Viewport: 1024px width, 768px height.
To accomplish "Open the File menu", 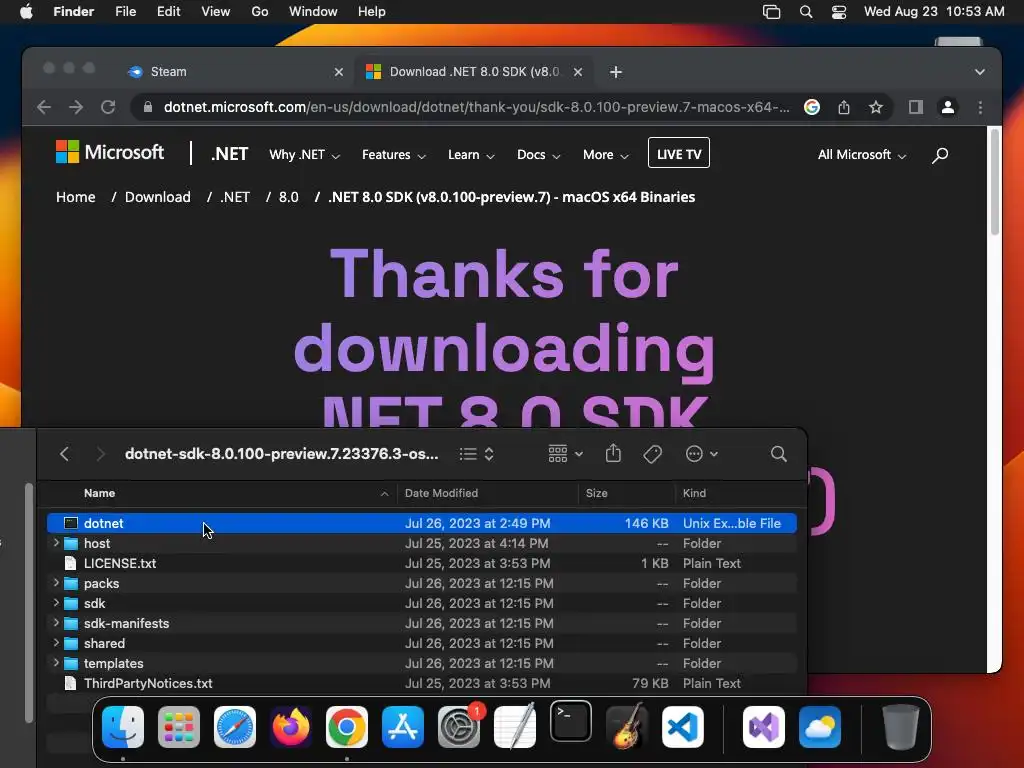I will pyautogui.click(x=125, y=12).
